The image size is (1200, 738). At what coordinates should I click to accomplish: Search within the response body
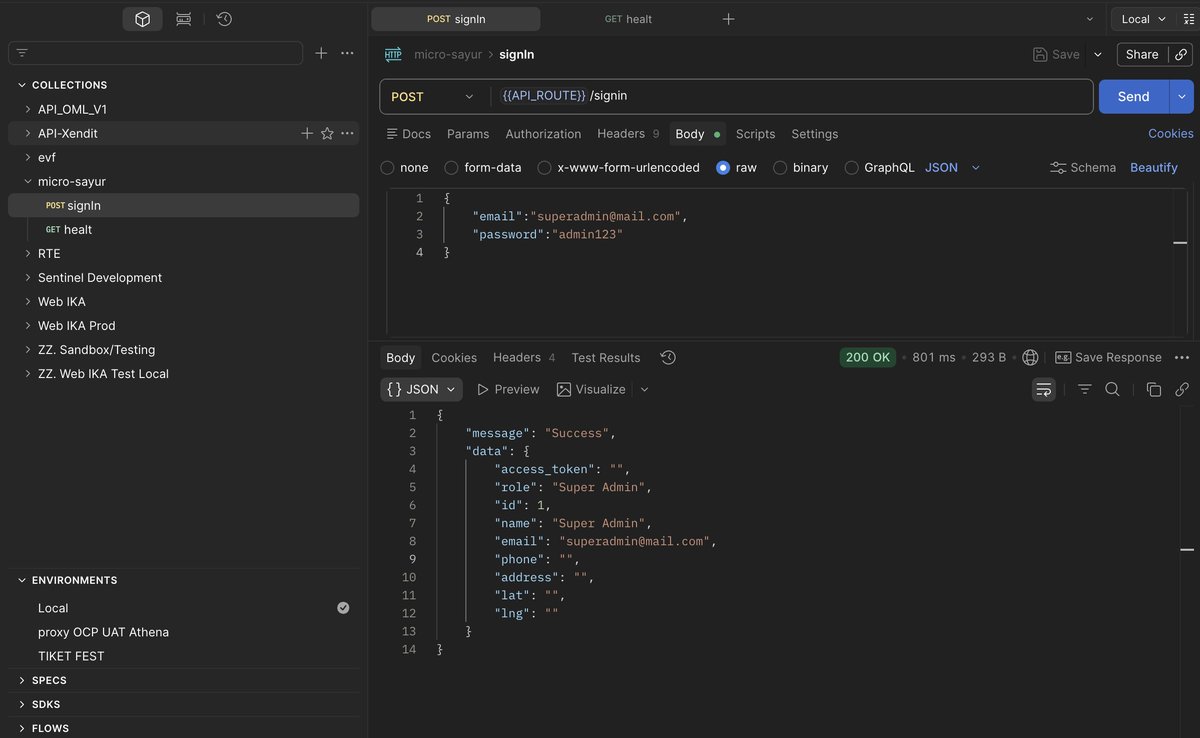pos(1112,389)
